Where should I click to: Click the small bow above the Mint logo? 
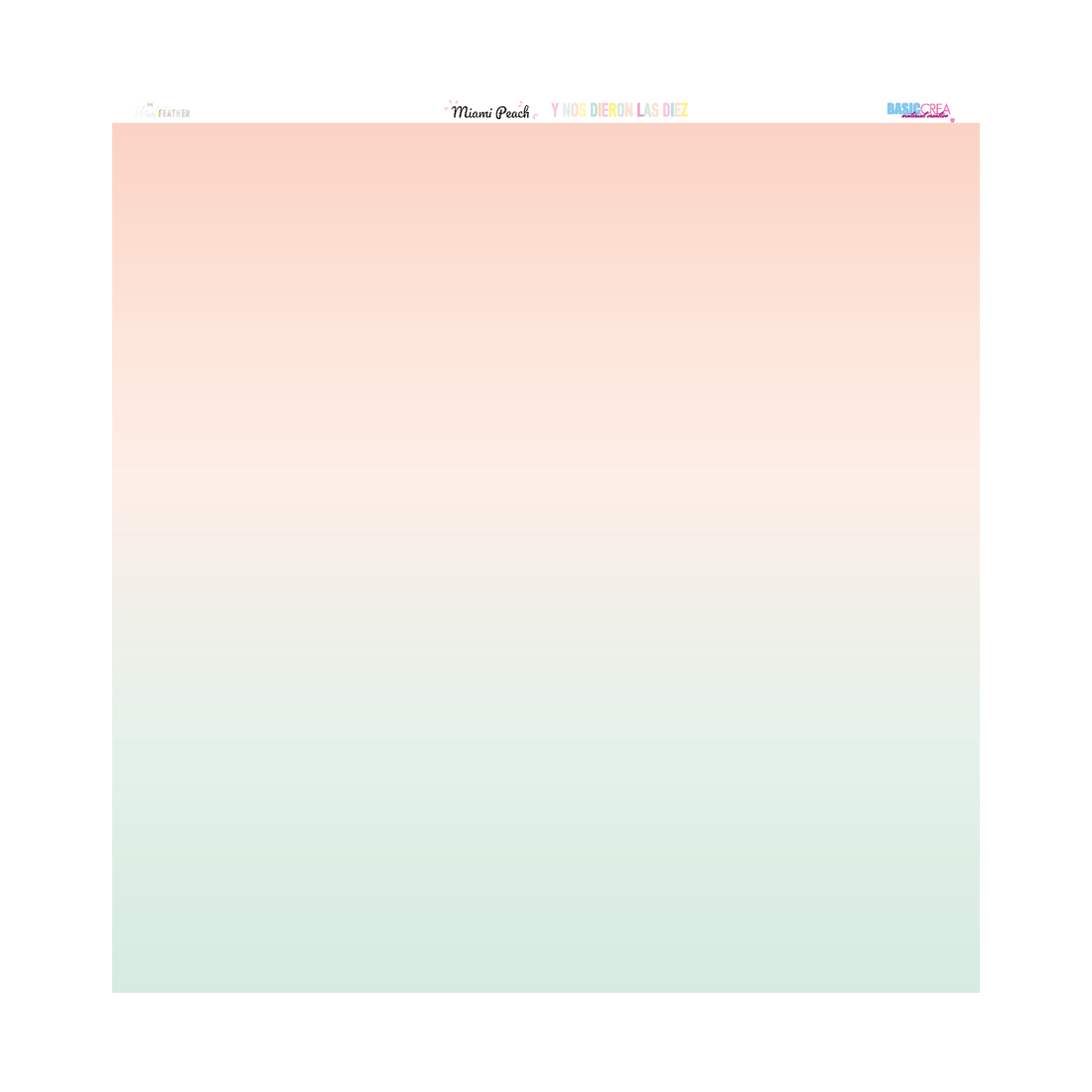150,103
